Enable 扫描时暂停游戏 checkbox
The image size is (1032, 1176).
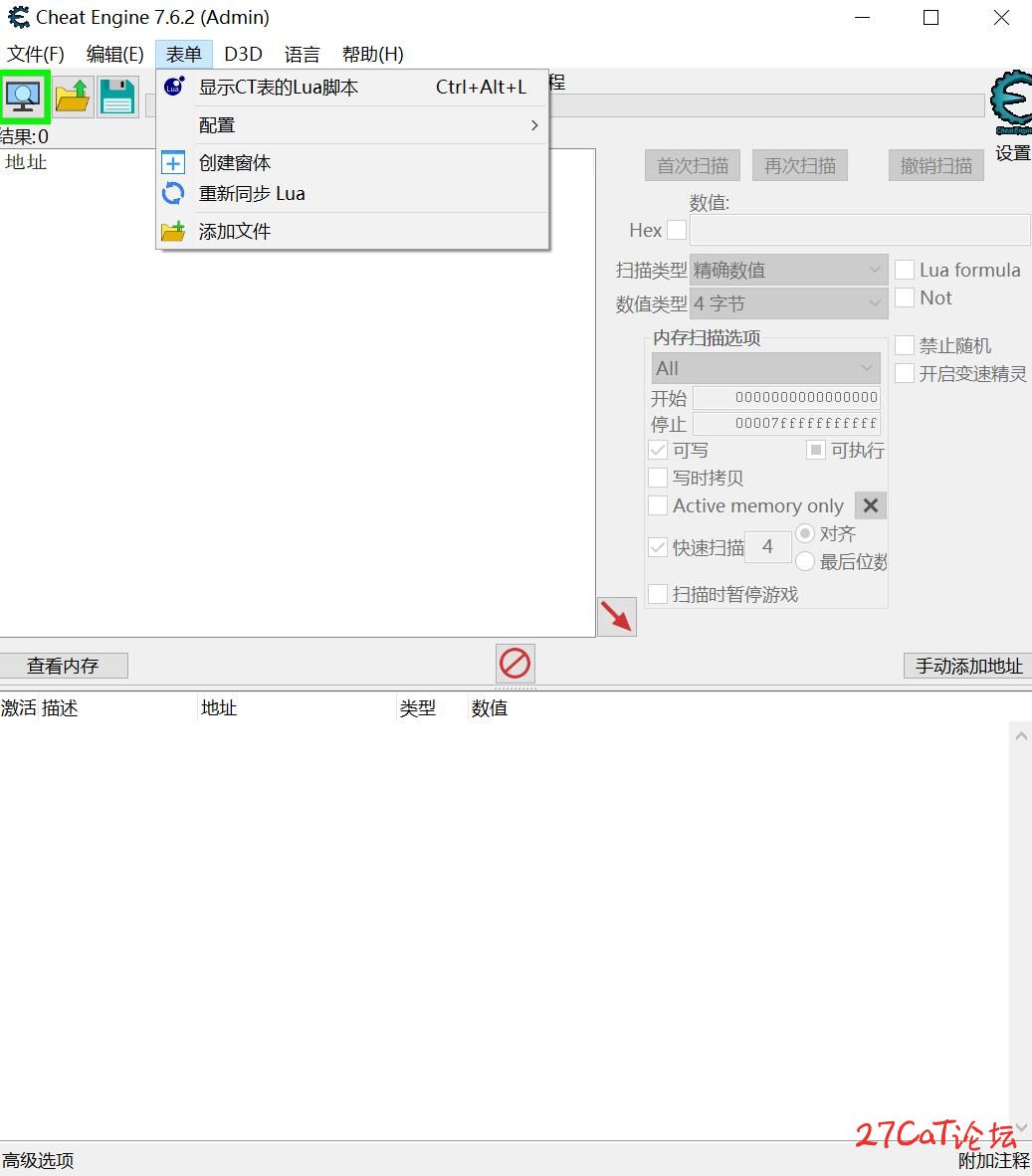pyautogui.click(x=658, y=594)
